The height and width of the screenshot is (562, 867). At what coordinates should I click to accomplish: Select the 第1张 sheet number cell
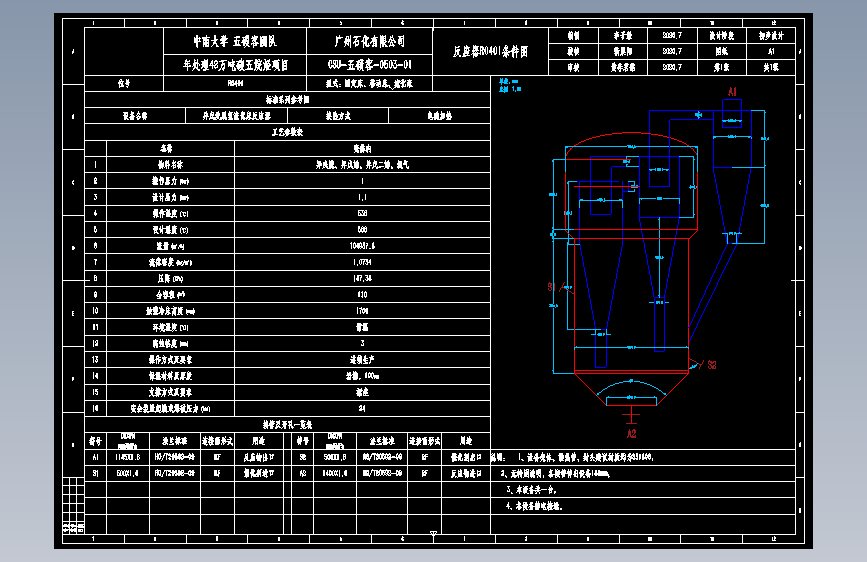coord(722,67)
